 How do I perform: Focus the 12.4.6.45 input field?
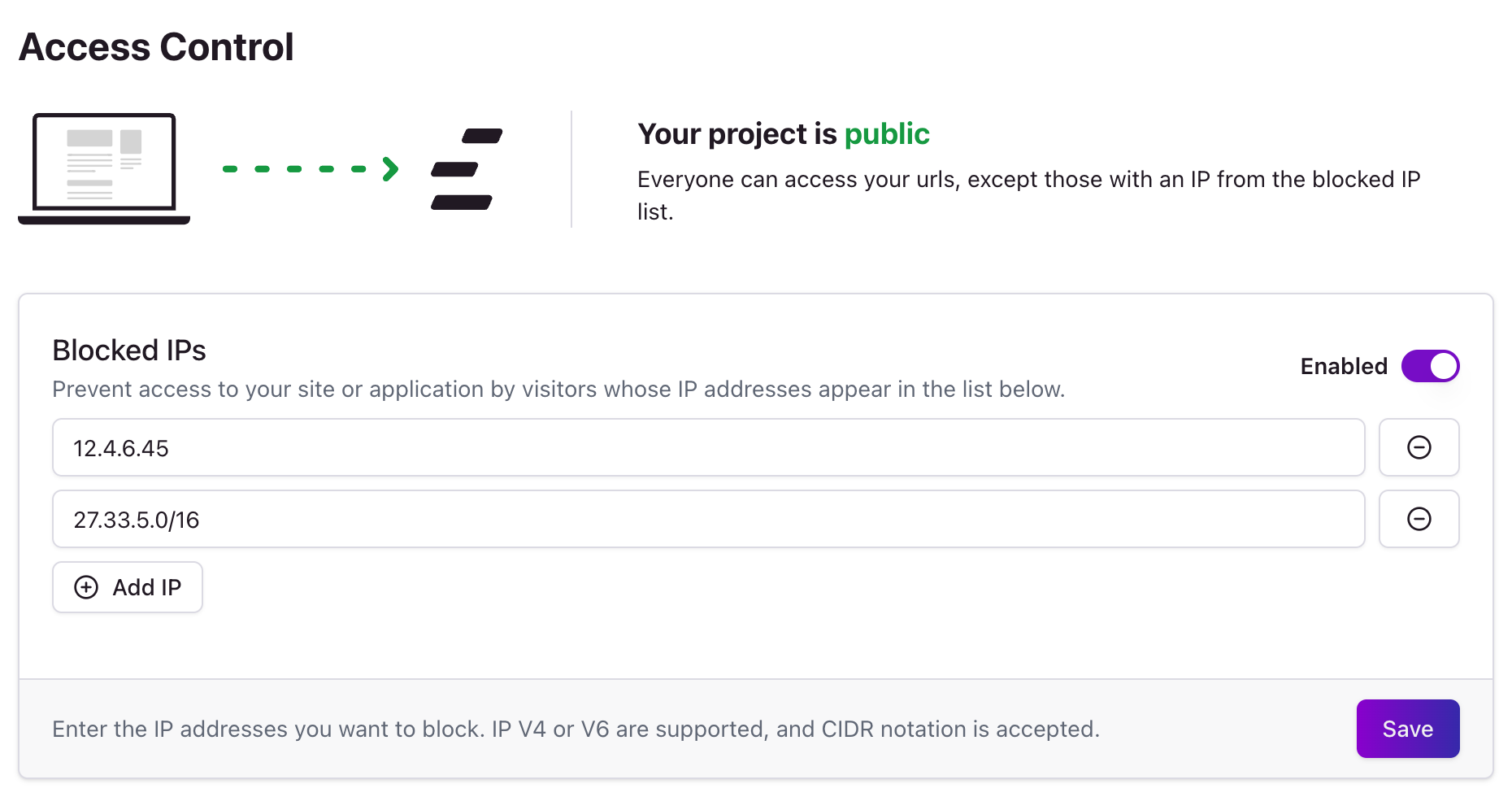coord(708,447)
